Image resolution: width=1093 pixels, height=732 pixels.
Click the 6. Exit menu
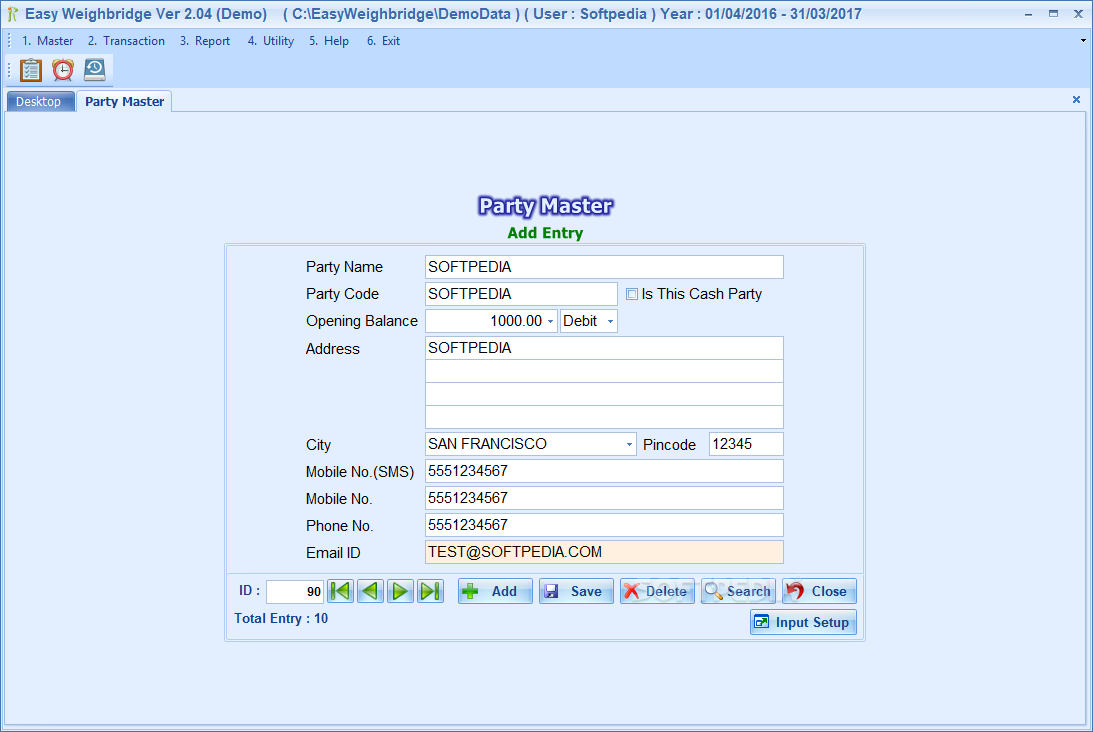[x=383, y=41]
